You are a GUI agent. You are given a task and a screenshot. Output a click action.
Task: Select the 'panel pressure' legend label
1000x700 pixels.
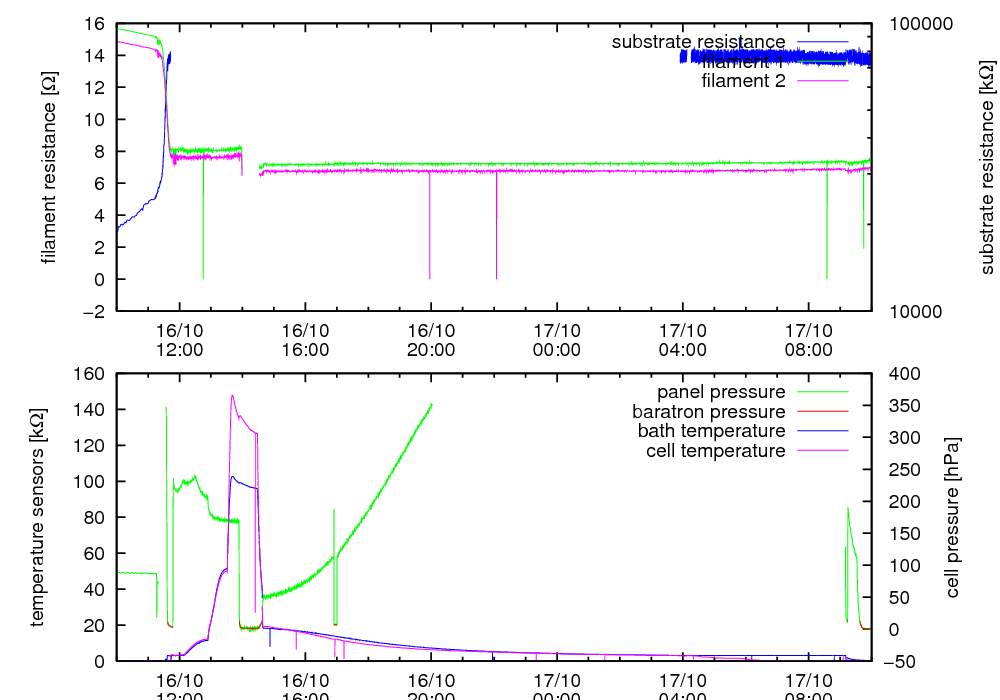[x=721, y=392]
